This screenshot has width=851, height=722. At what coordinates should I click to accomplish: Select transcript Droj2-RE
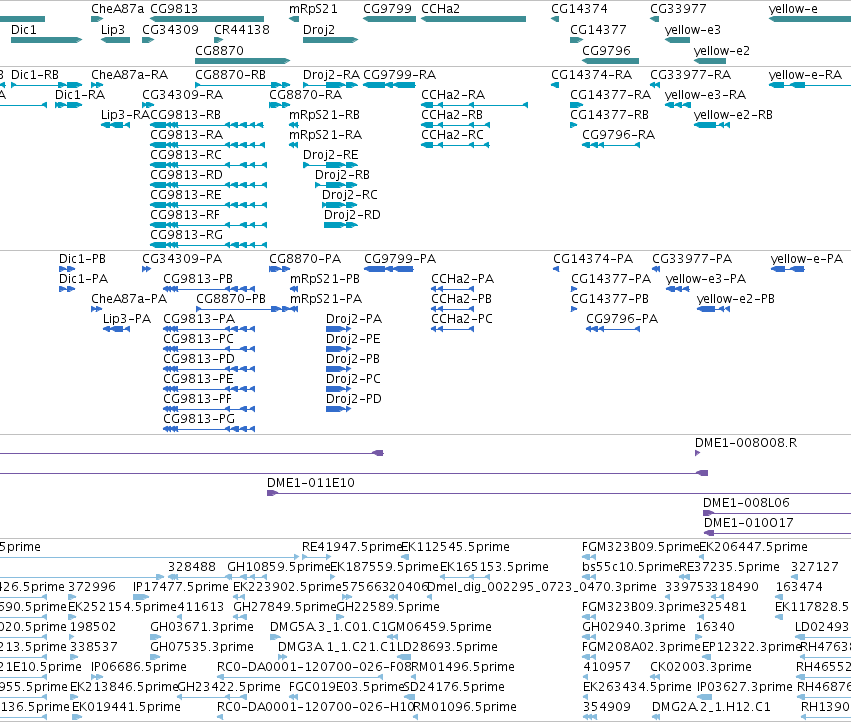[331, 155]
